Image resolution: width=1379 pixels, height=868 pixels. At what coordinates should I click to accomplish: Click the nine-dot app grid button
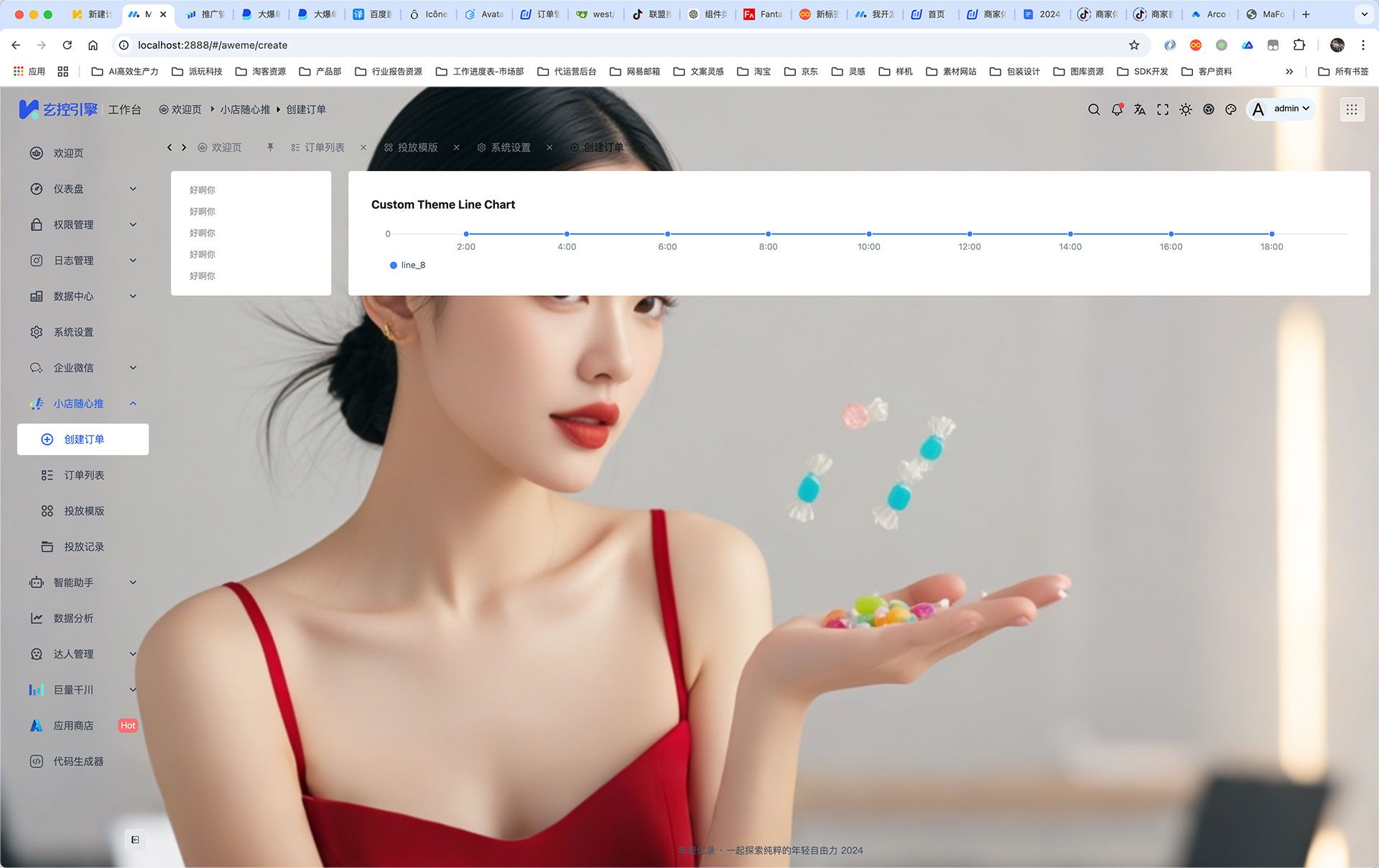pyautogui.click(x=1352, y=109)
